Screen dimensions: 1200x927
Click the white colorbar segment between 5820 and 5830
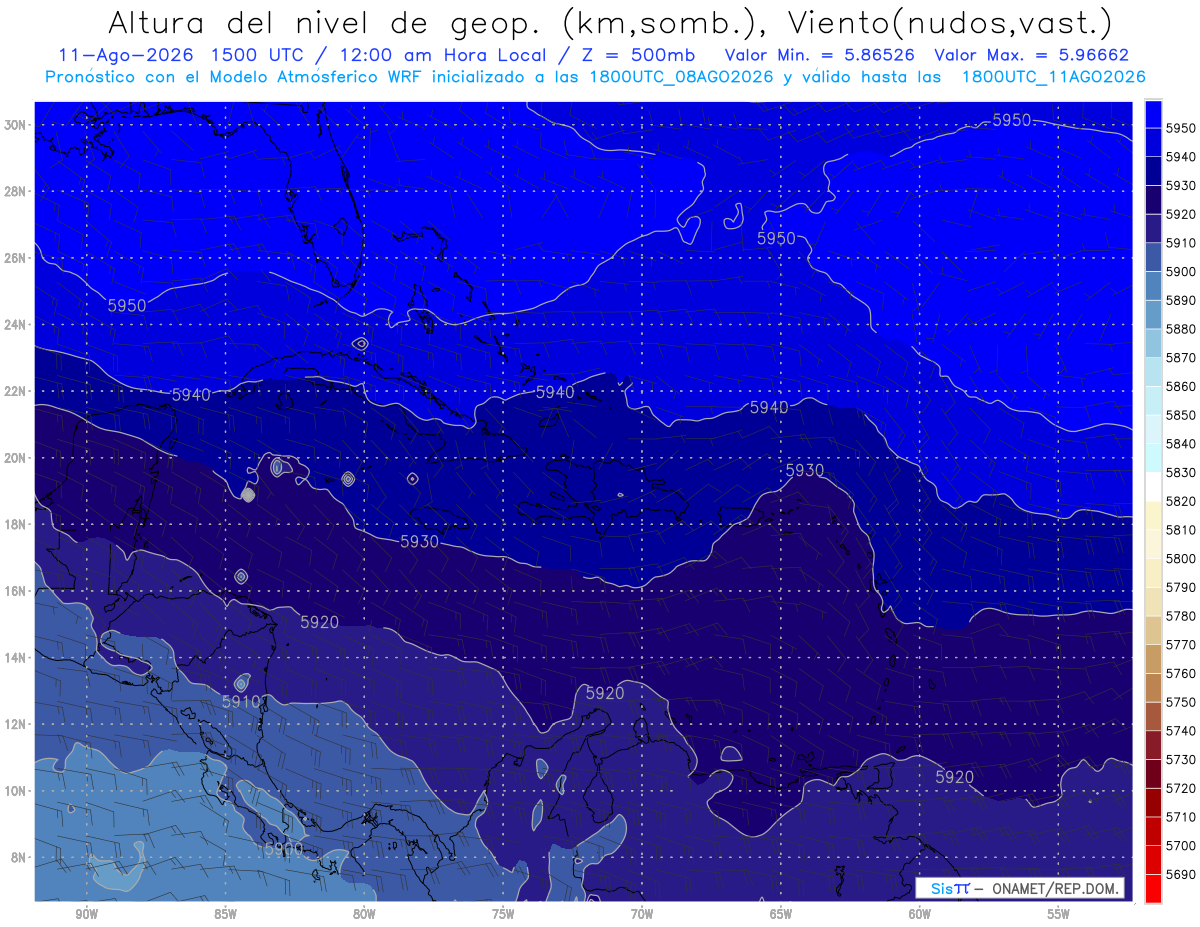click(1153, 486)
